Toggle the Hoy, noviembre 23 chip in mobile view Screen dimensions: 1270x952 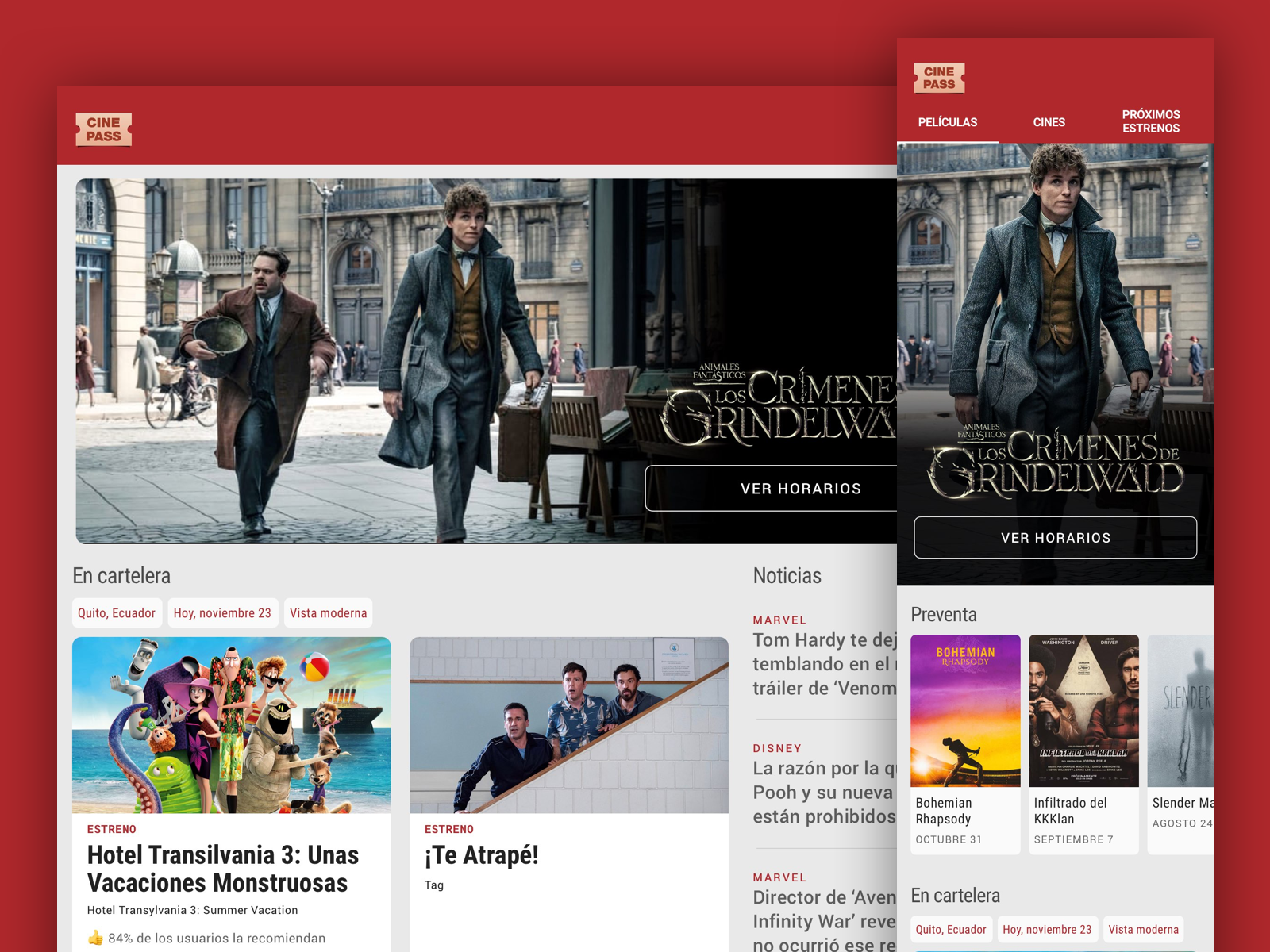point(1048,929)
